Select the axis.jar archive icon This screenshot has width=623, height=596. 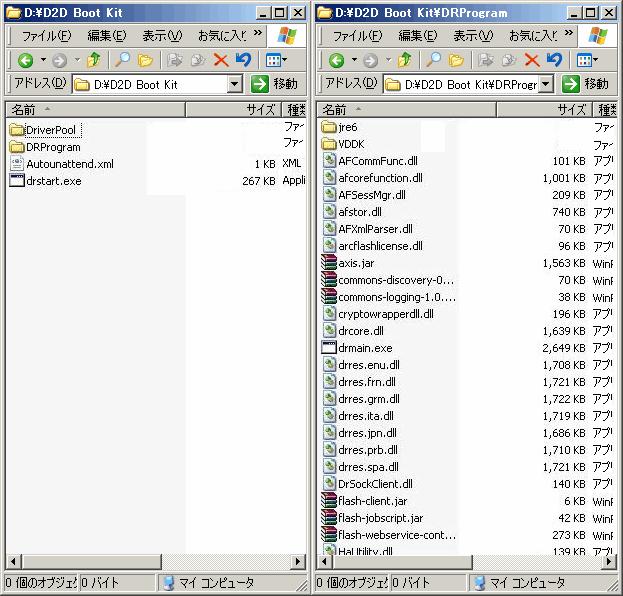[329, 263]
